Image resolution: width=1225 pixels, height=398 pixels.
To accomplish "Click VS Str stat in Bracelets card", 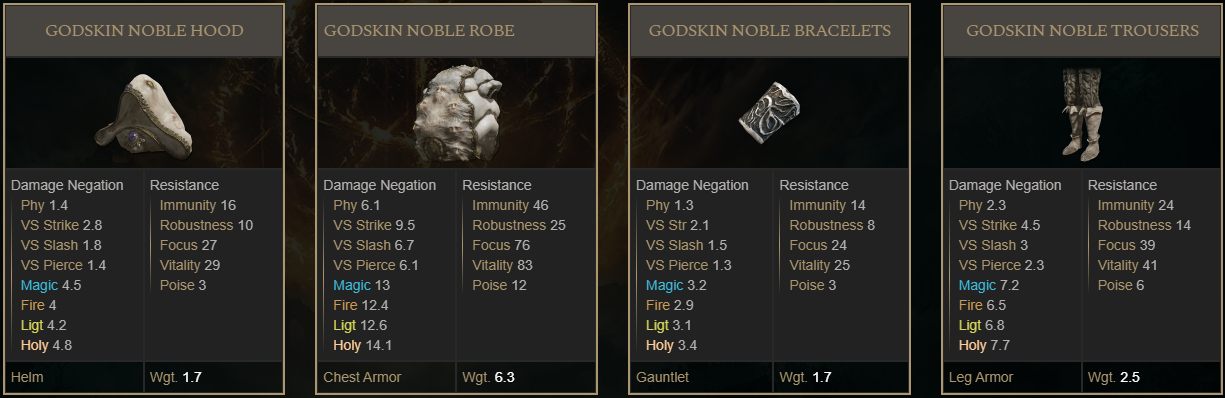I will (x=665, y=225).
